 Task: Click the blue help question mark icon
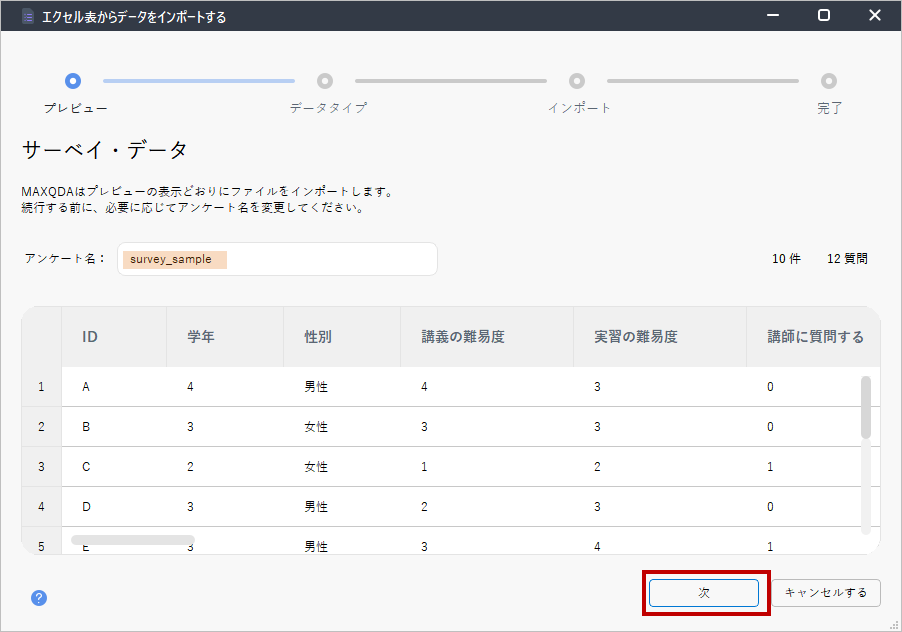tap(39, 598)
